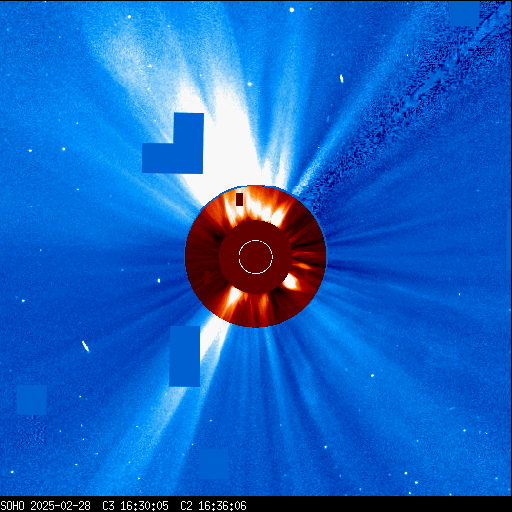Click the elongated bright streak at lower left
The image size is (512, 512).
point(86,346)
